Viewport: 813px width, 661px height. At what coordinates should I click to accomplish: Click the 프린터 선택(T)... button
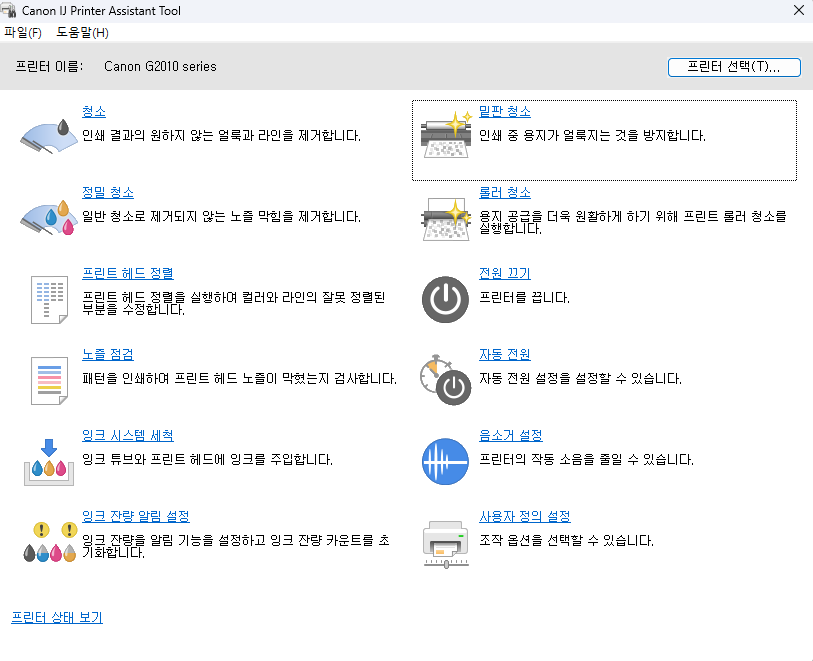pos(734,67)
